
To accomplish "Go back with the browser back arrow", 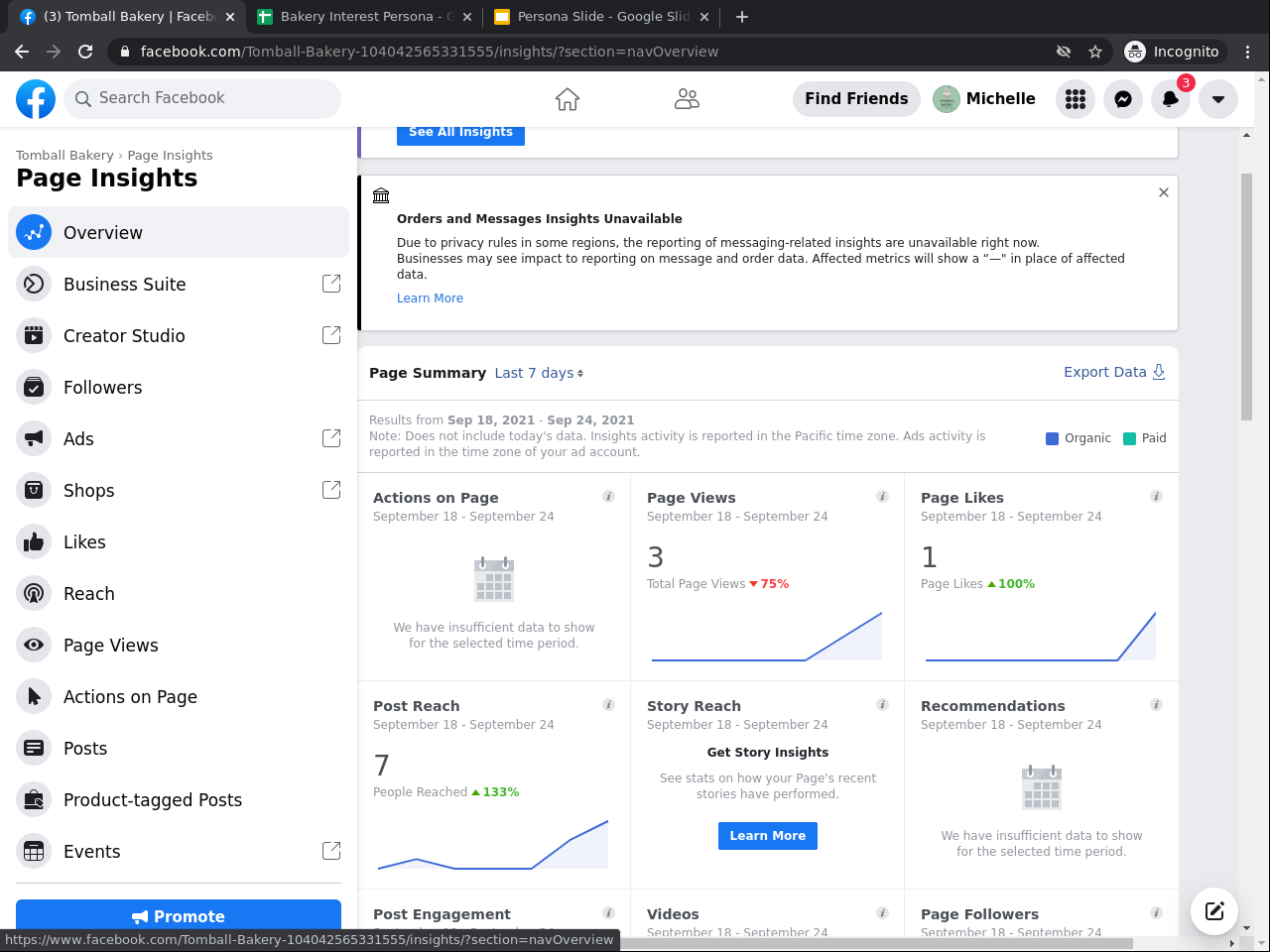I will pyautogui.click(x=22, y=52).
